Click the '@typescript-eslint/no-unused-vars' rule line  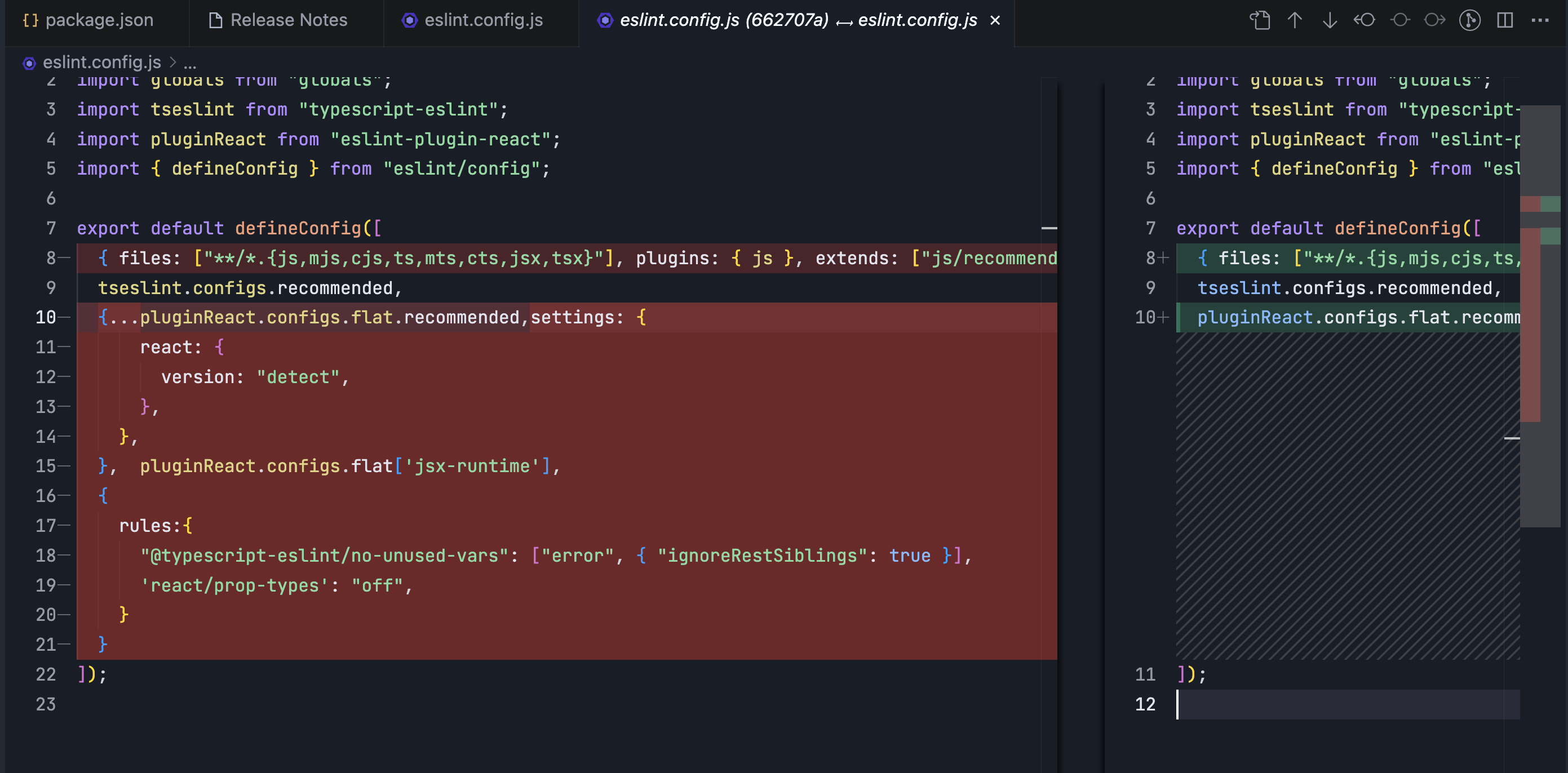(x=556, y=556)
